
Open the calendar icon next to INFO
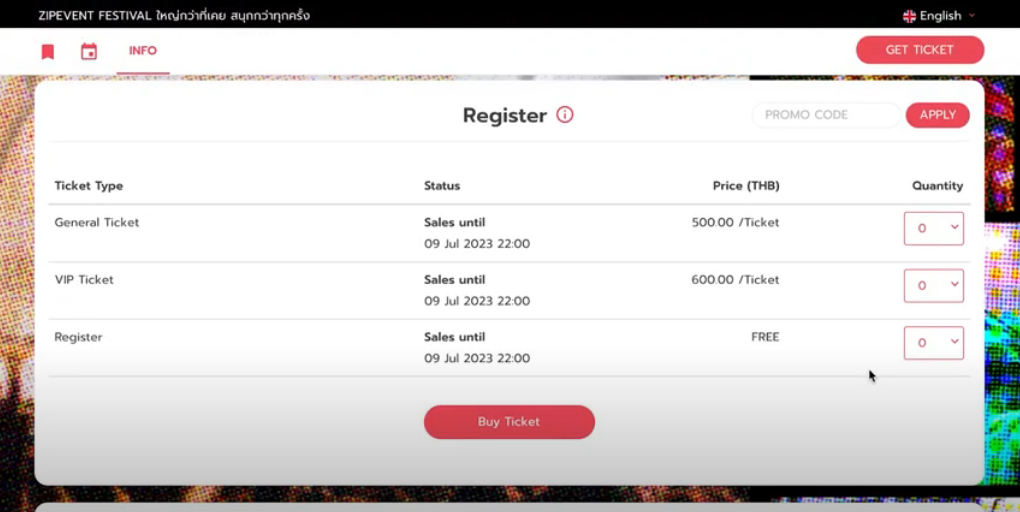point(89,52)
